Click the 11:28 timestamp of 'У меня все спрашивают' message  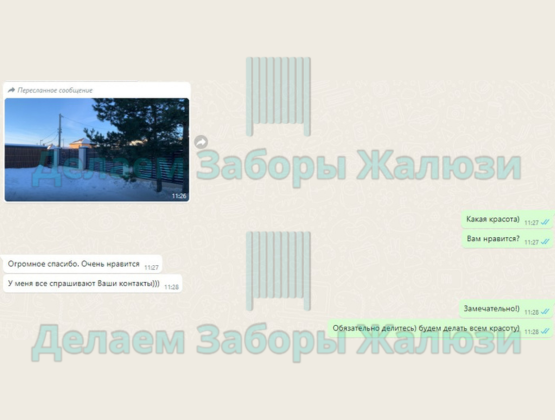pyautogui.click(x=171, y=287)
